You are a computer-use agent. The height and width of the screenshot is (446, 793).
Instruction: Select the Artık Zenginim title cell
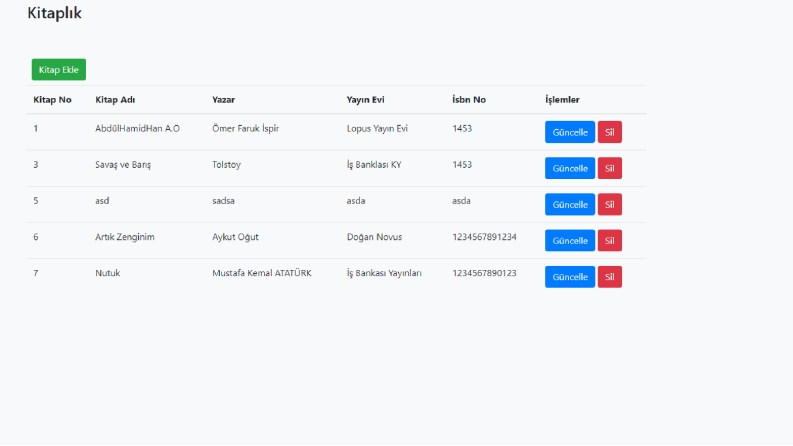coord(124,237)
